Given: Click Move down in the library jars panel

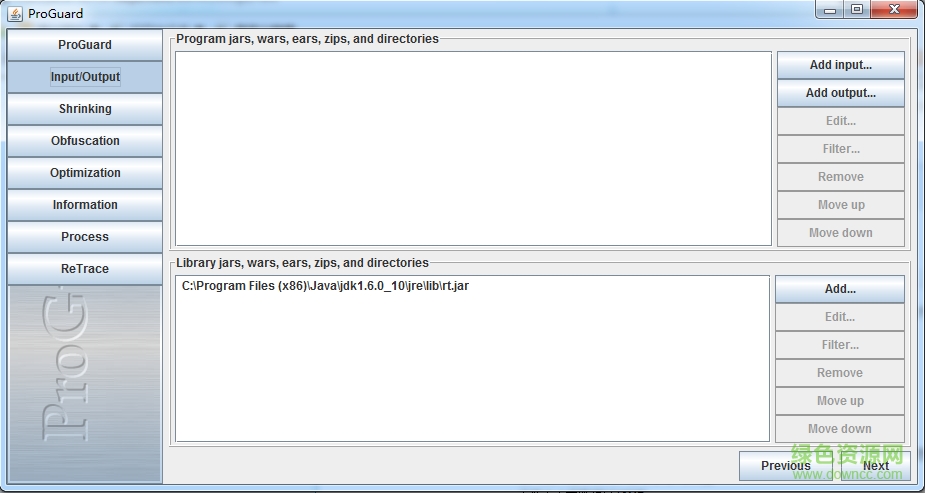Looking at the screenshot, I should [x=840, y=429].
